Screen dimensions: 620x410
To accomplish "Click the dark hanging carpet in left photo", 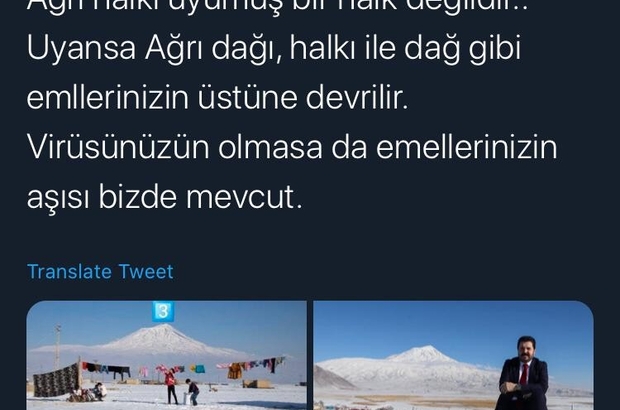I will [56, 380].
